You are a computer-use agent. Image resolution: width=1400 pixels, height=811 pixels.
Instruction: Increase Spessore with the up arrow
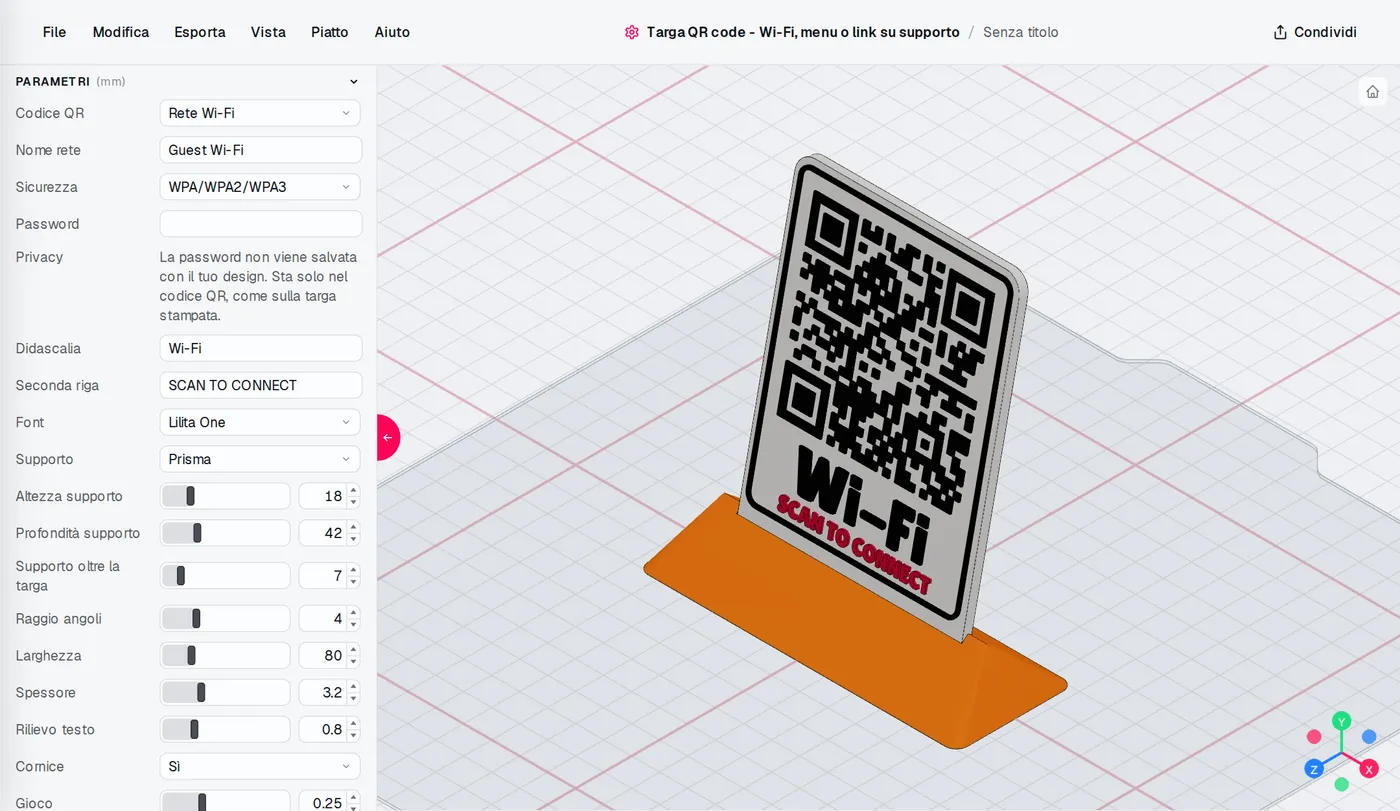[353, 688]
